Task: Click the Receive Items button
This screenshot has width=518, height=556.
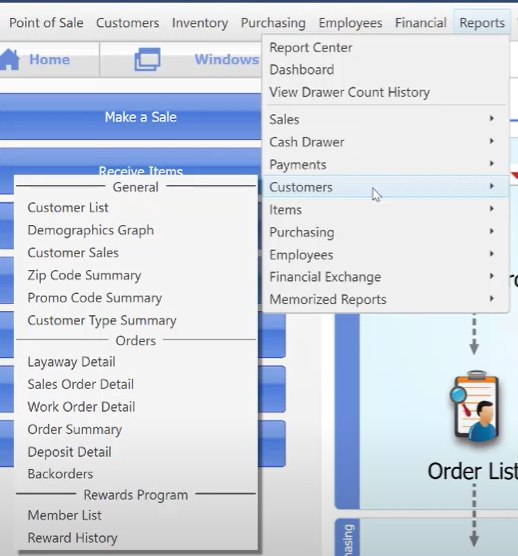Action: tap(141, 171)
